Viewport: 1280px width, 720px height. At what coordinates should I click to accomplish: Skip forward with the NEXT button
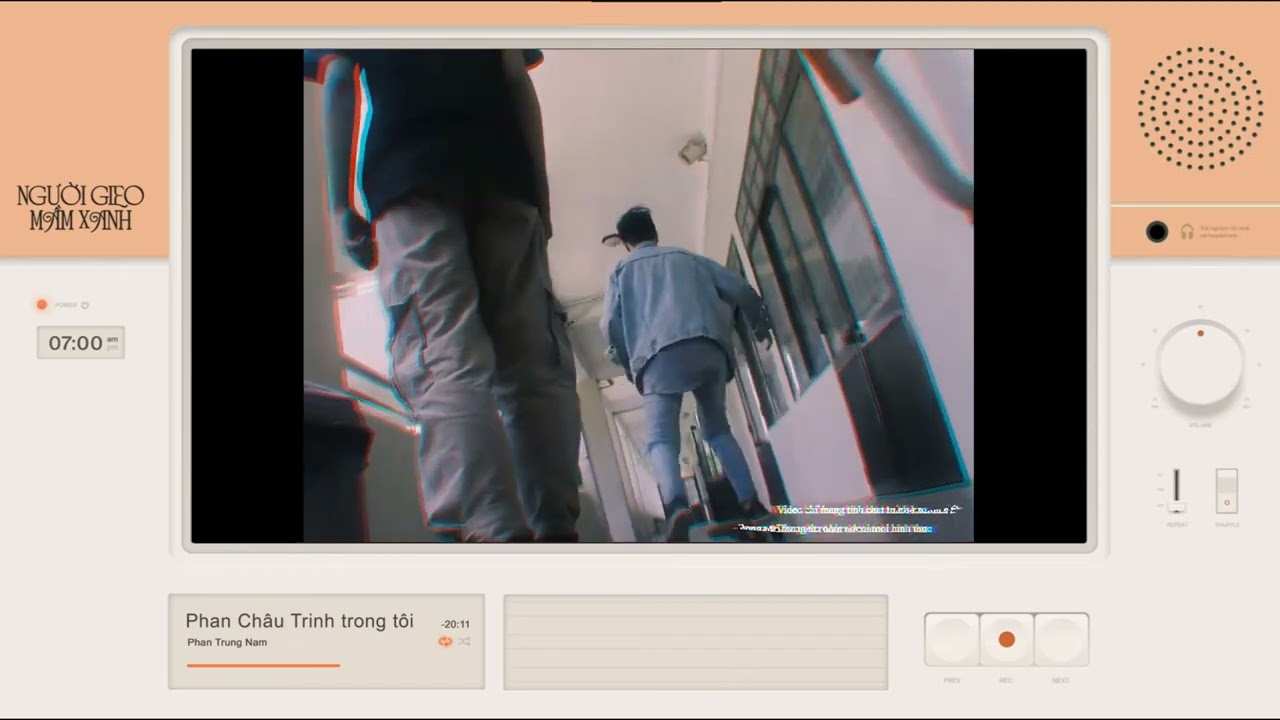pos(1061,639)
